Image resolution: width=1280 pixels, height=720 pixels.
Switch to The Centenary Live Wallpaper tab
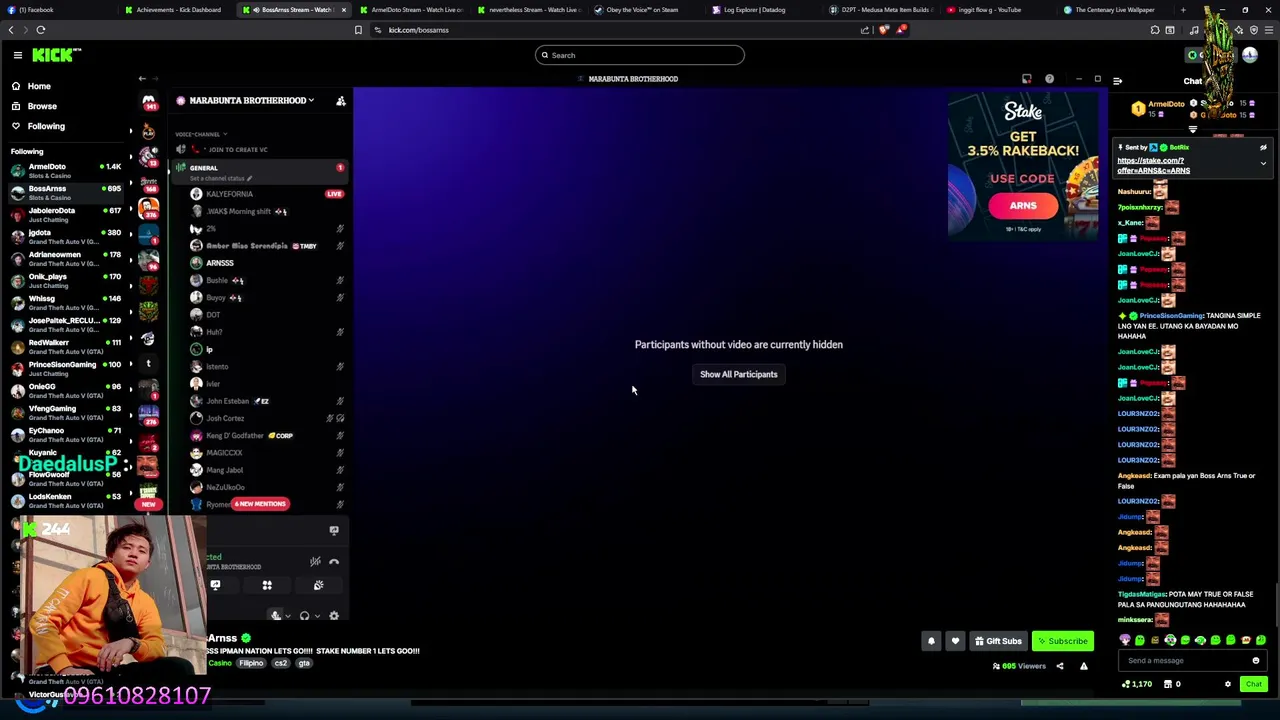point(1114,10)
